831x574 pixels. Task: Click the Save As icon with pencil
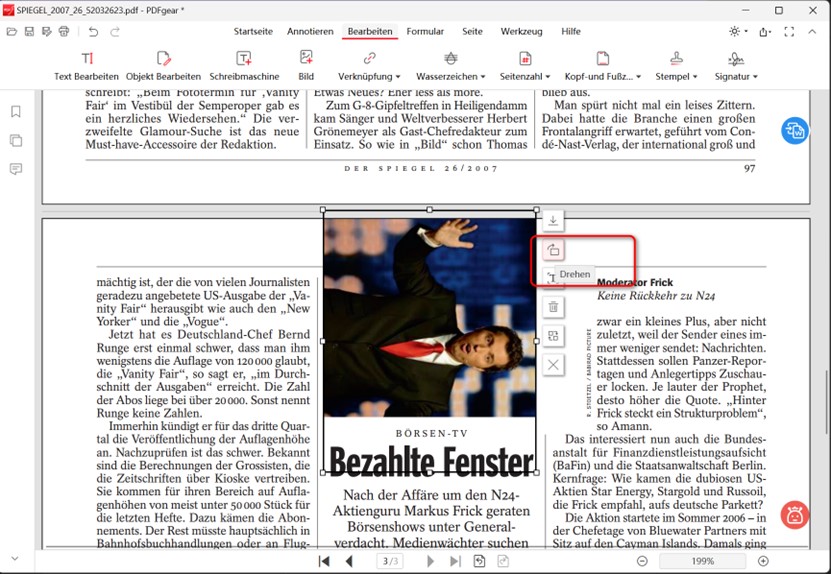pyautogui.click(x=47, y=32)
